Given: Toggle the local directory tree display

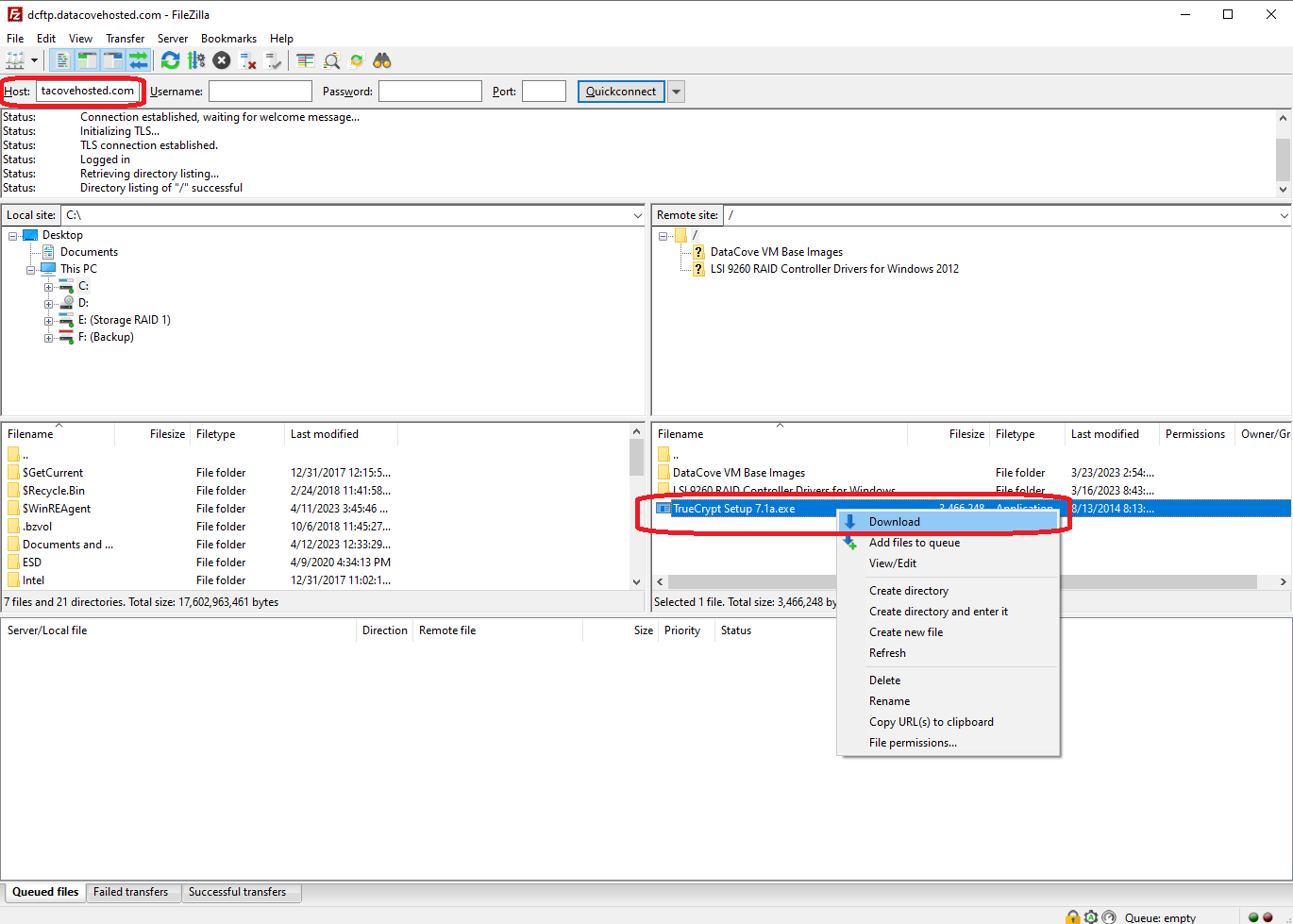Looking at the screenshot, I should [x=87, y=60].
